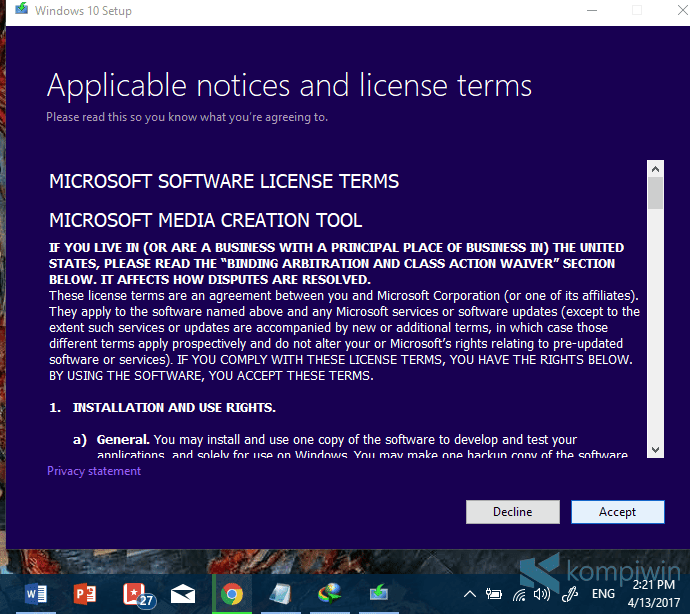Open the clock showing 2:21 PM
The height and width of the screenshot is (614, 690).
click(653, 593)
